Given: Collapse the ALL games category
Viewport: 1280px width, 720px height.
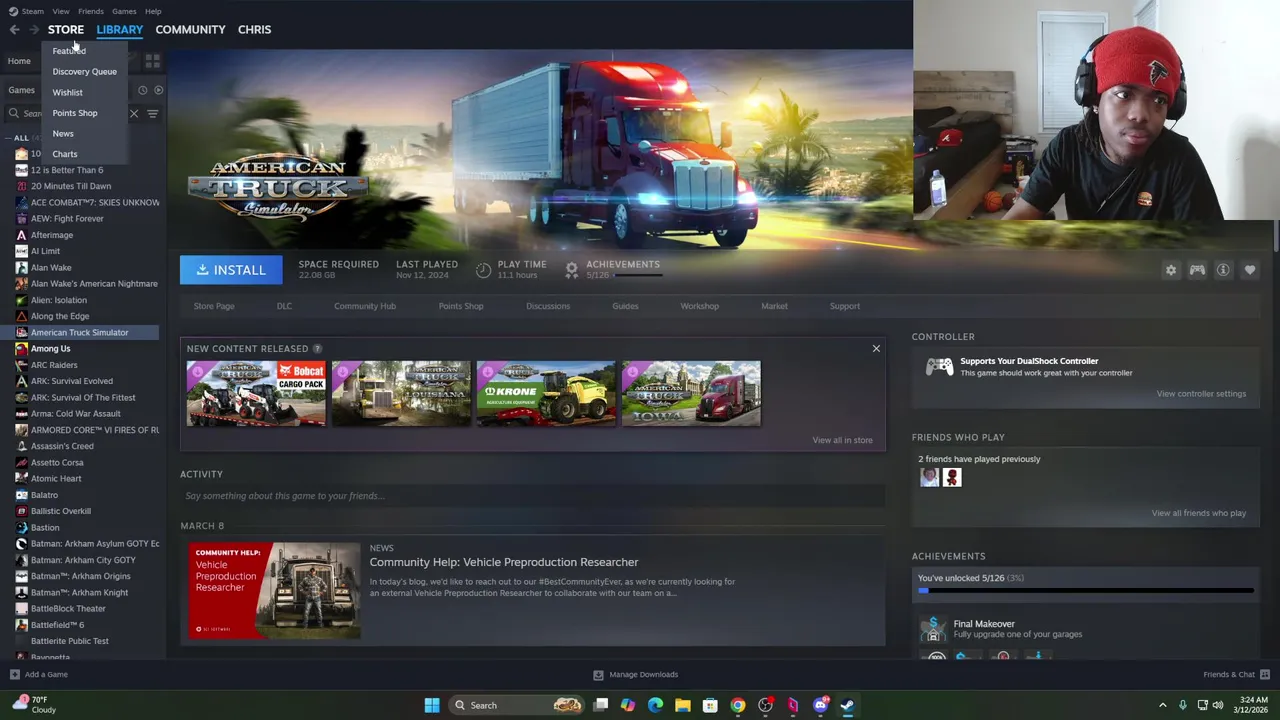Looking at the screenshot, I should pos(8,138).
